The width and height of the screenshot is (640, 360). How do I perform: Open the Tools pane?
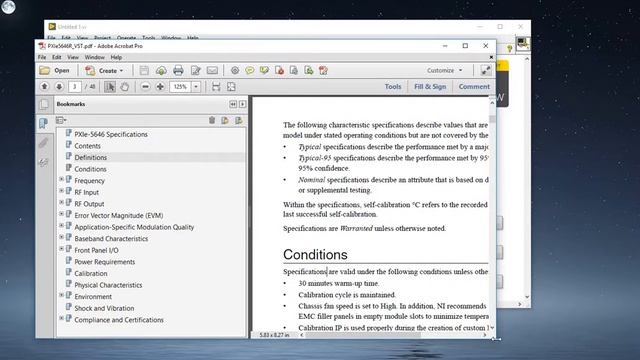(x=393, y=87)
